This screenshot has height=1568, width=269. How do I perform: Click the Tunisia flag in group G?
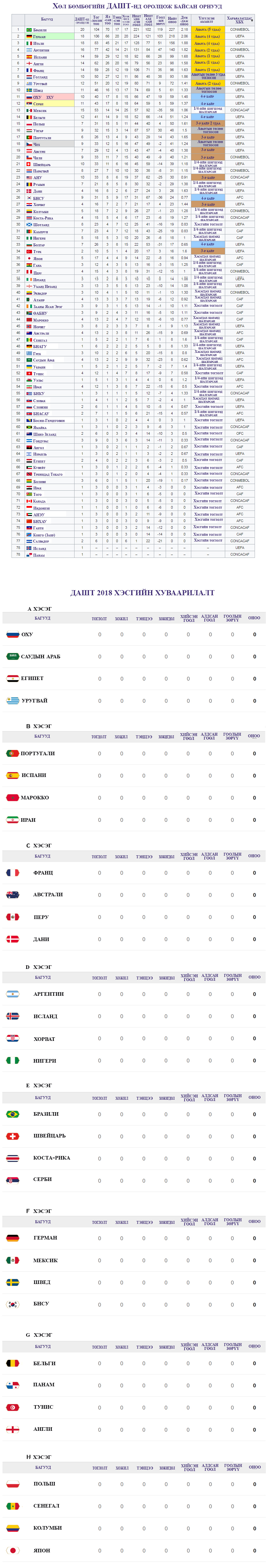pyautogui.click(x=12, y=1407)
